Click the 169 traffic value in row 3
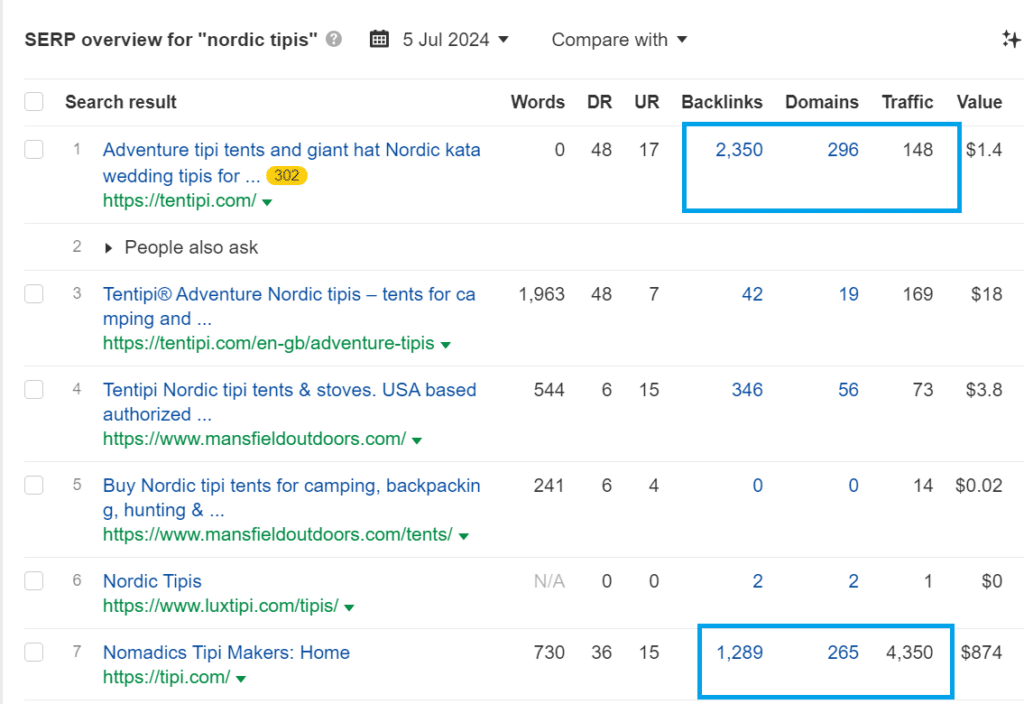 [x=918, y=294]
